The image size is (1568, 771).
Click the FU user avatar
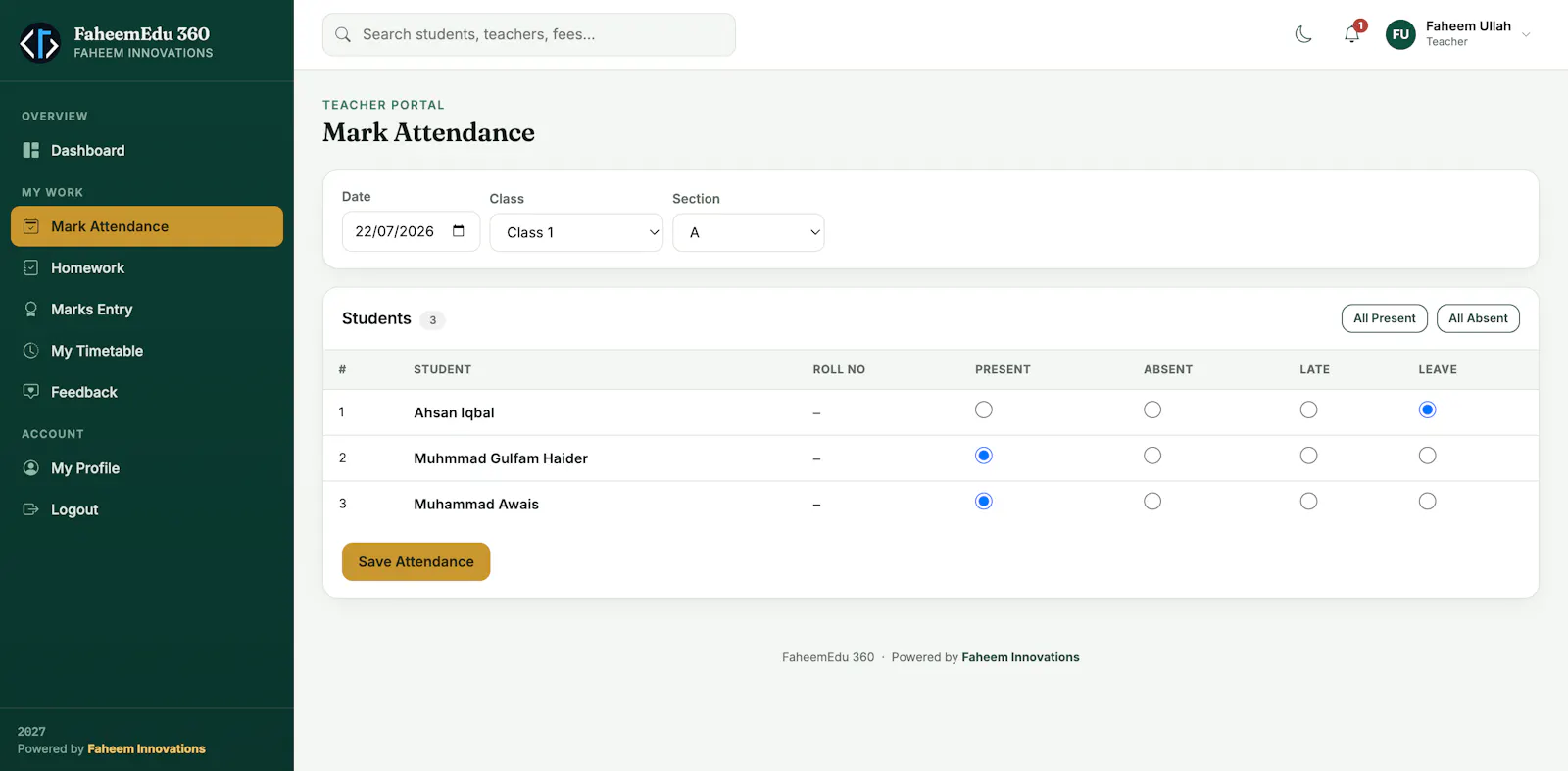1400,34
